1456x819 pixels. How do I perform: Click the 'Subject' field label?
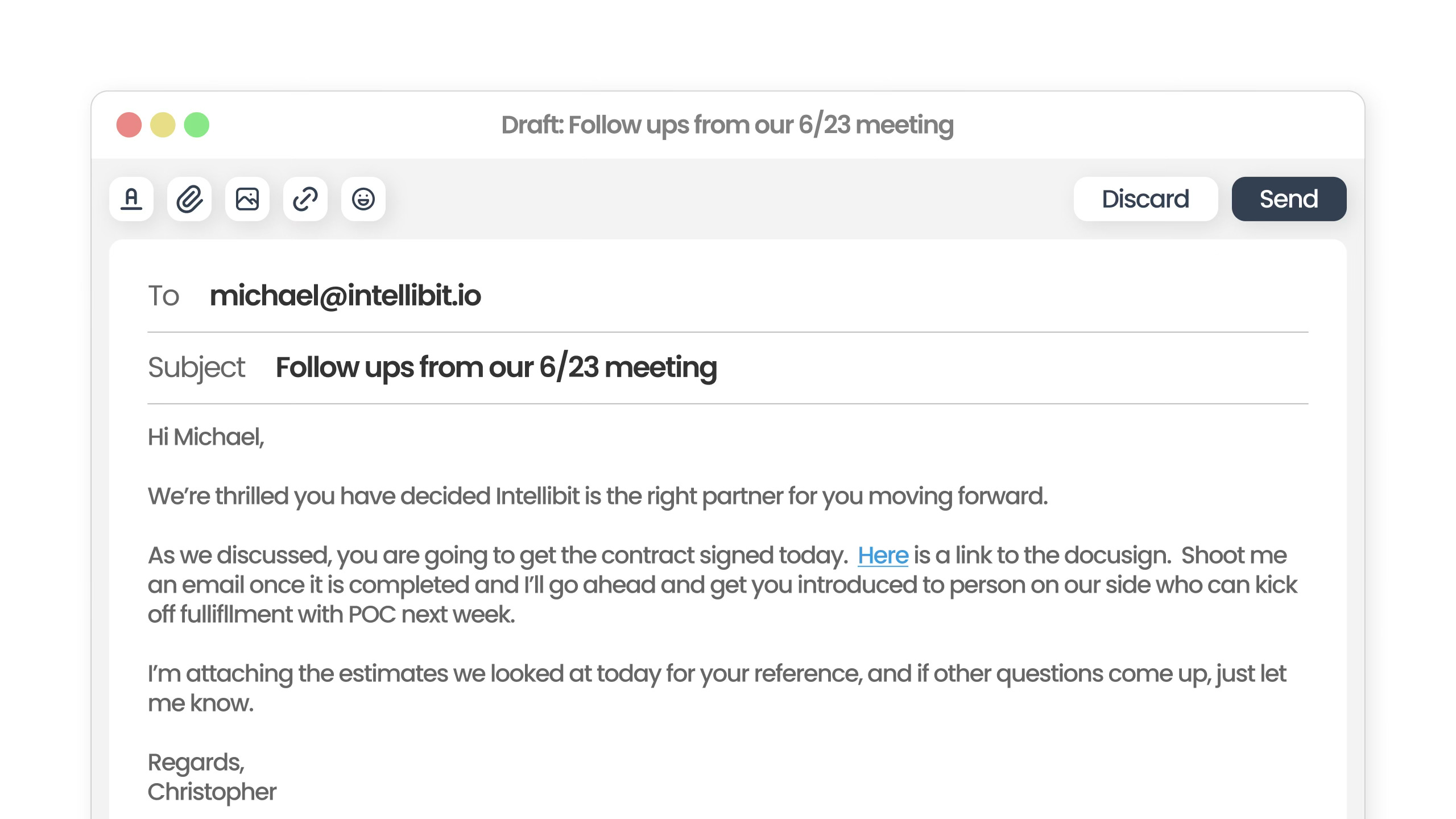pos(196,367)
